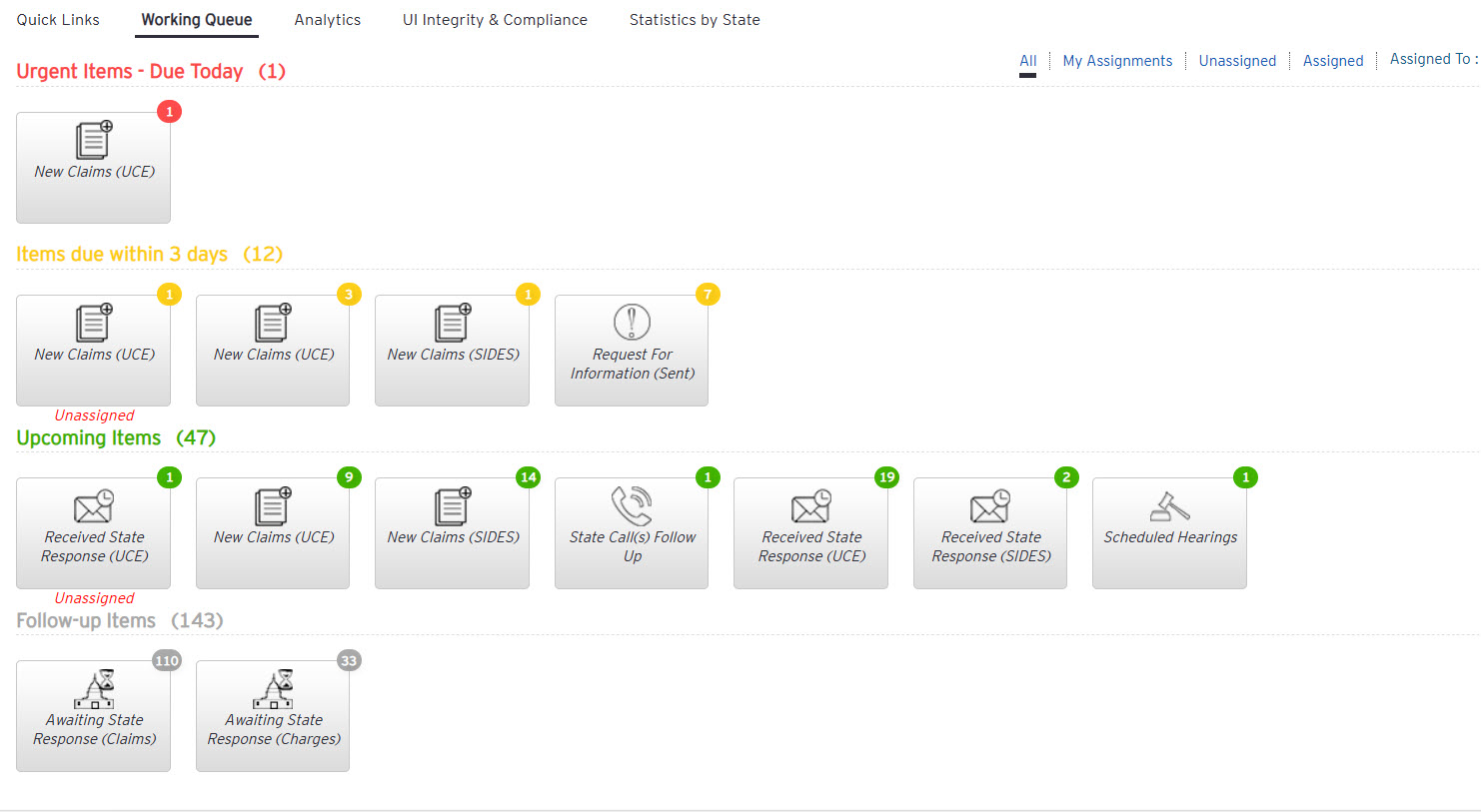1481x812 pixels.
Task: Open the urgent New Claims (UCE) tile icon
Action: click(94, 140)
